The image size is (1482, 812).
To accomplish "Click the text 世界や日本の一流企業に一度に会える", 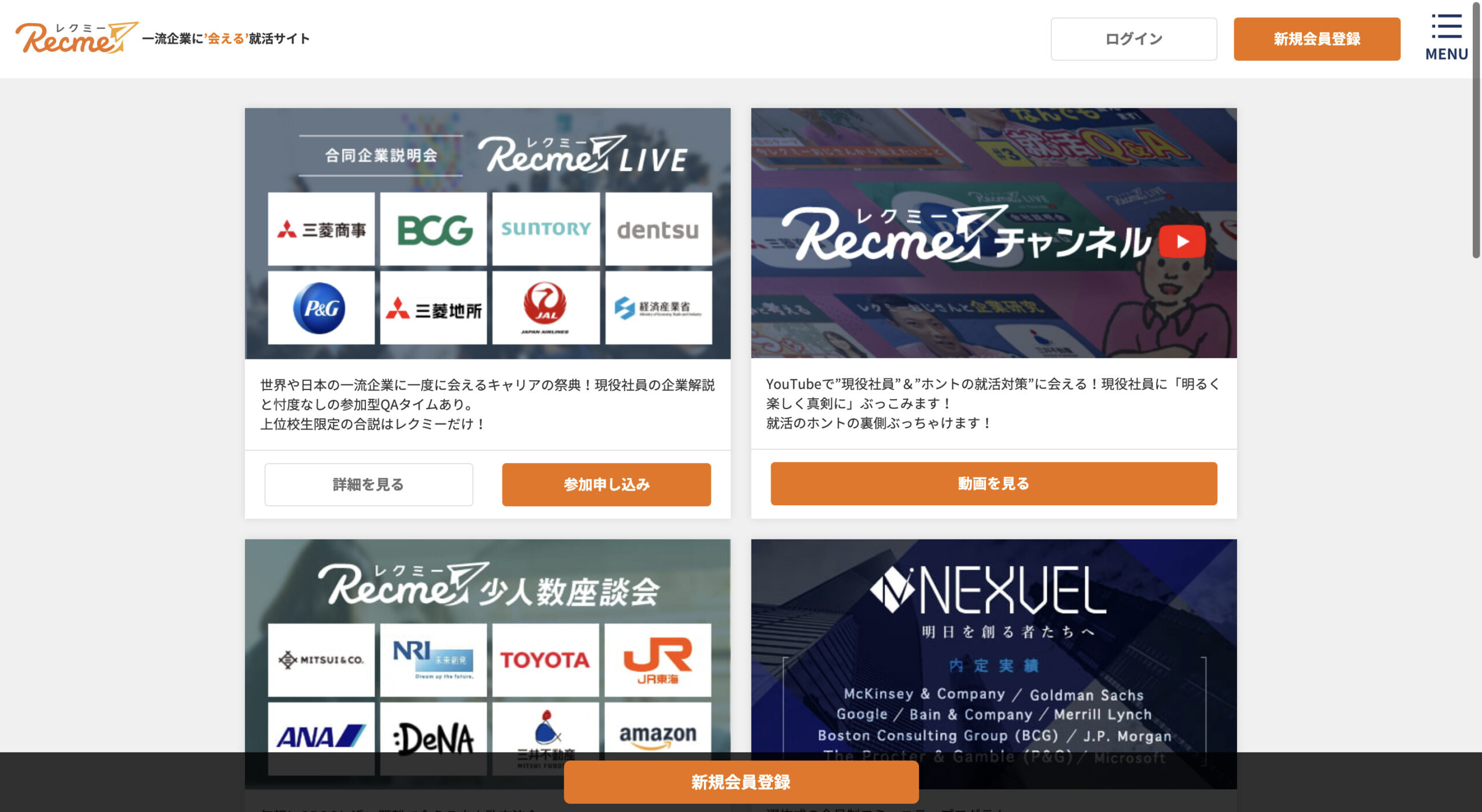I will [x=373, y=385].
